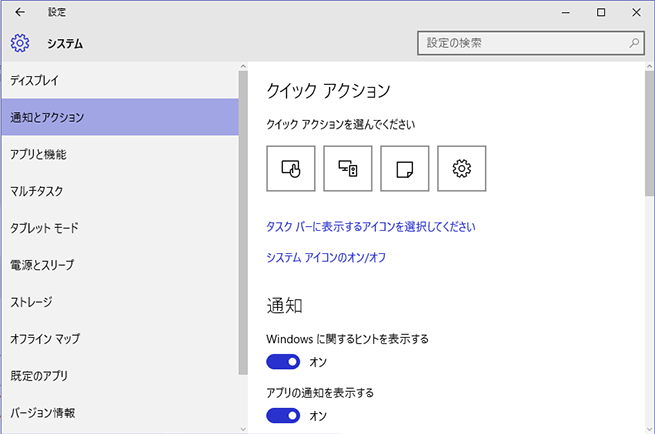This screenshot has height=434, width=655.
Task: Select ディスプレイ in the sidebar
Action: click(120, 80)
